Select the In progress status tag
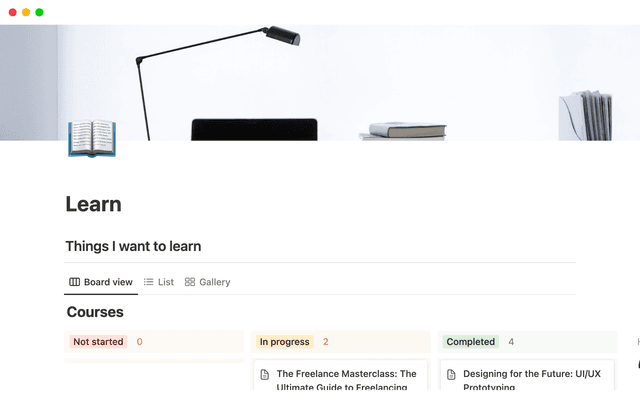Image resolution: width=640 pixels, height=400 pixels. 284,342
